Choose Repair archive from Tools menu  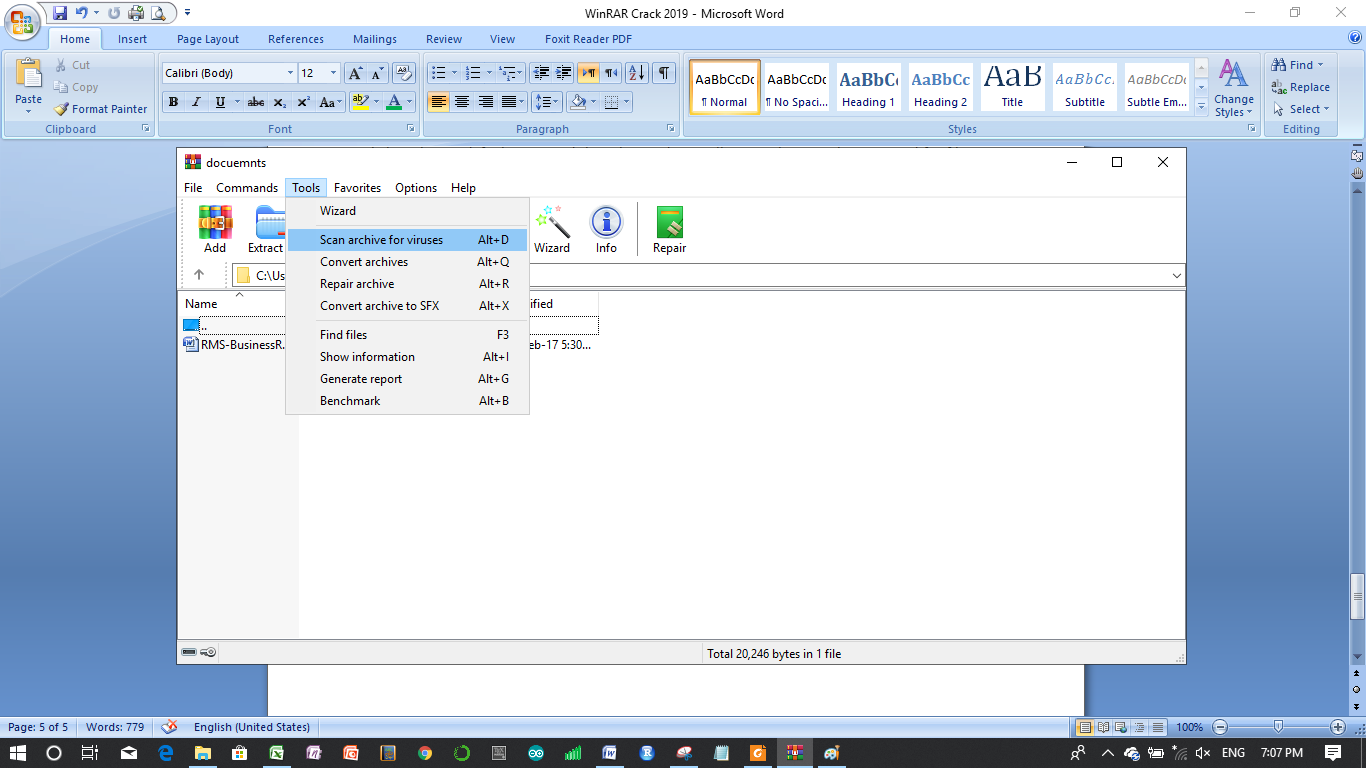point(407,284)
